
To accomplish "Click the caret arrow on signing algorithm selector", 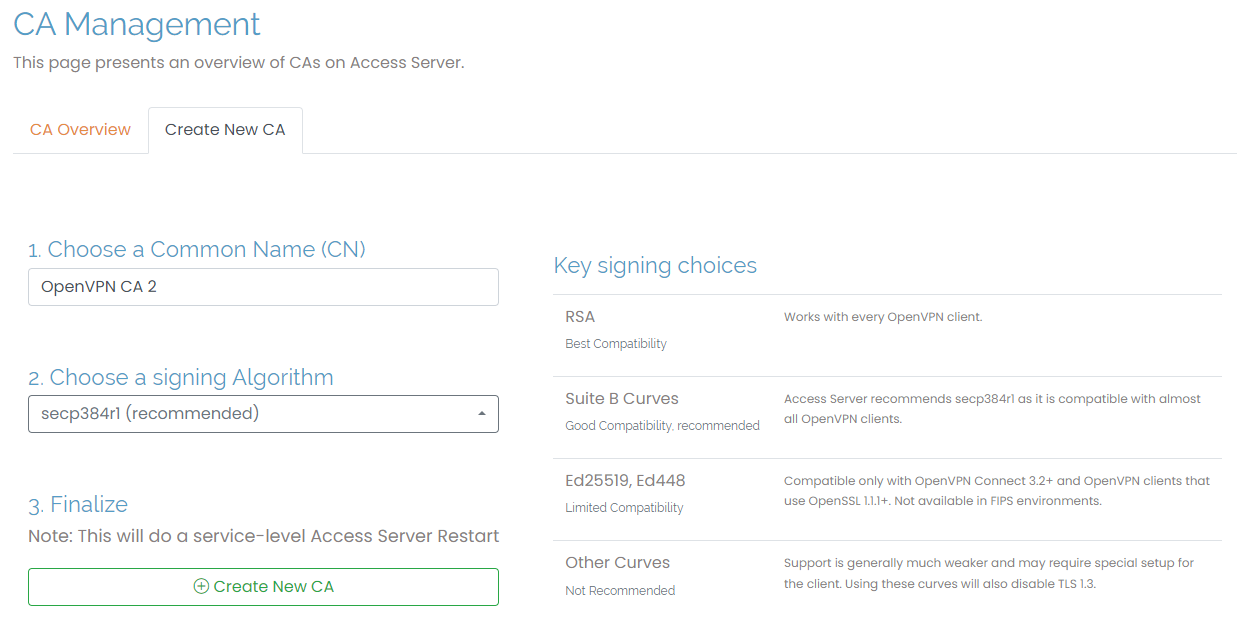I will click(482, 414).
